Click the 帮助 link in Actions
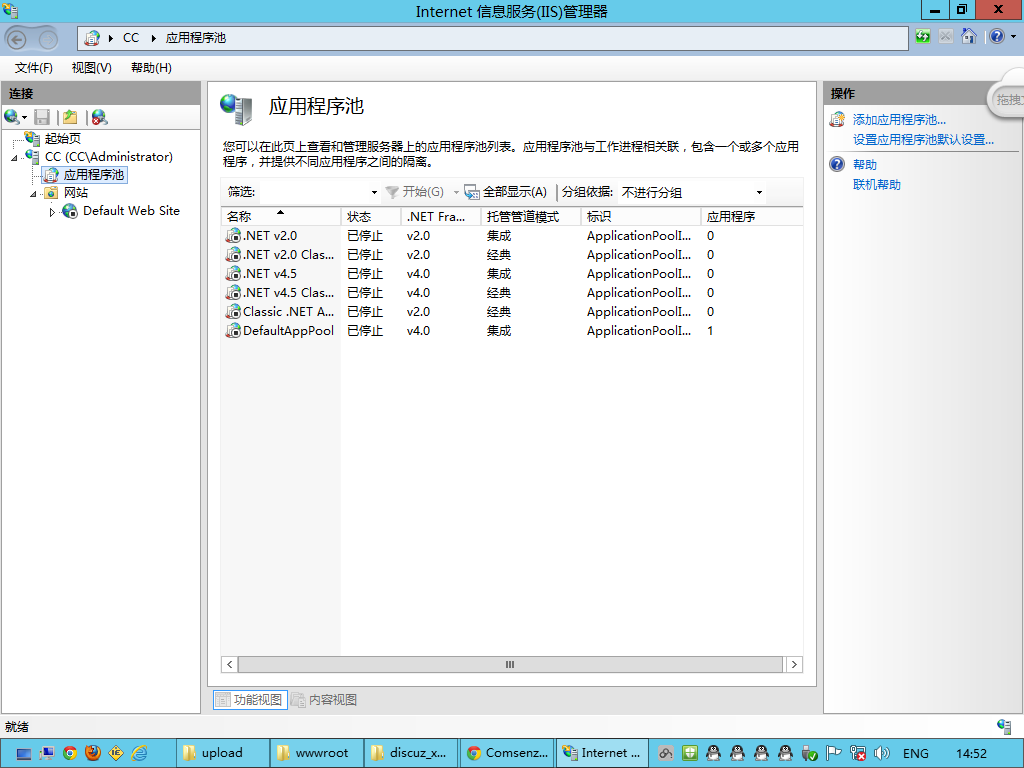Image resolution: width=1024 pixels, height=768 pixels. click(865, 165)
